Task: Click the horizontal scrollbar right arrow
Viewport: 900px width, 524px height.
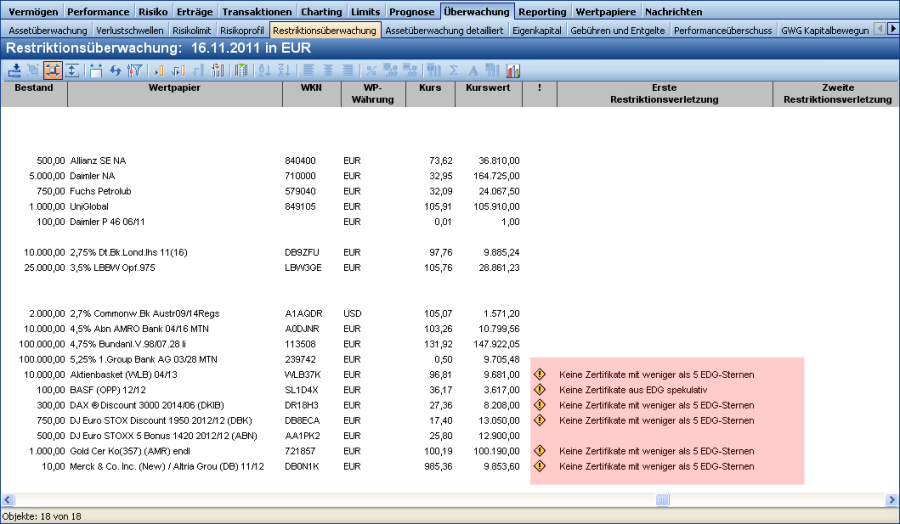Action: click(x=892, y=499)
